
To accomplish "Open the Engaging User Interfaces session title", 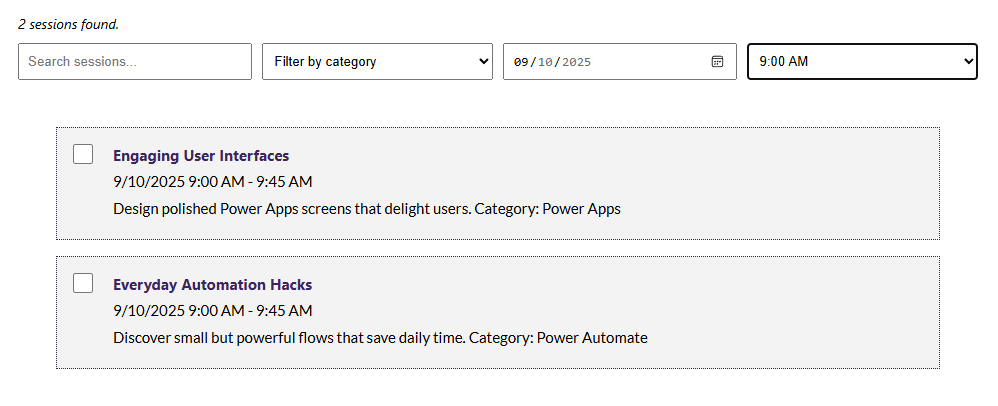I will coord(201,156).
